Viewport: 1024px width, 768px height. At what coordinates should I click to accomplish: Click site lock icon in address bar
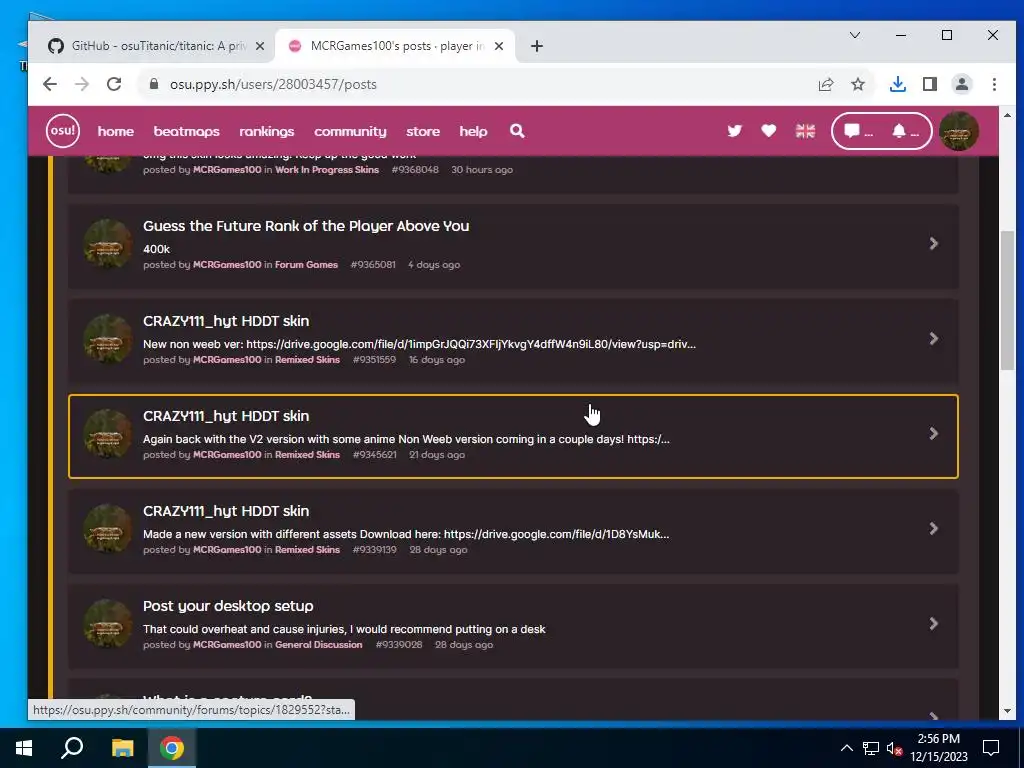tap(154, 84)
